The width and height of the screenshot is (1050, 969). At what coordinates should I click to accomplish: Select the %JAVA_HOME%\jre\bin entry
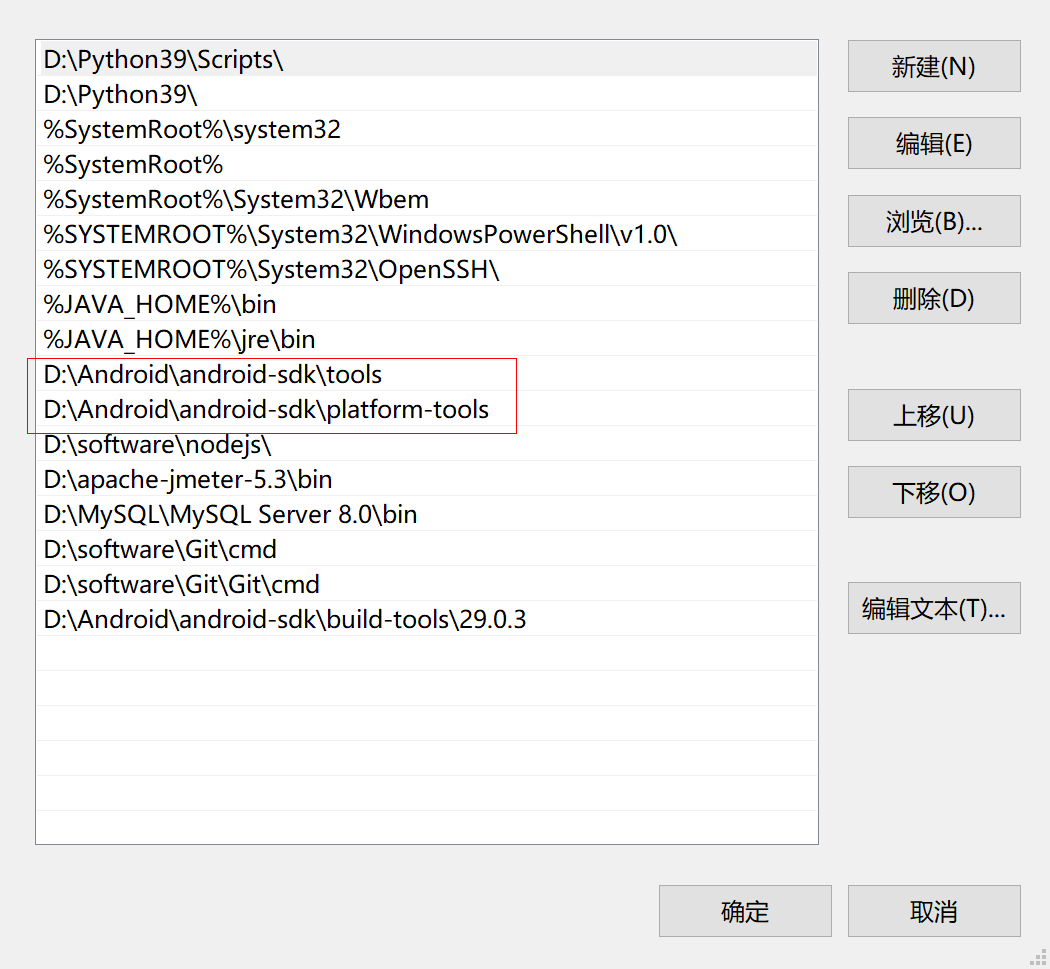(x=427, y=339)
